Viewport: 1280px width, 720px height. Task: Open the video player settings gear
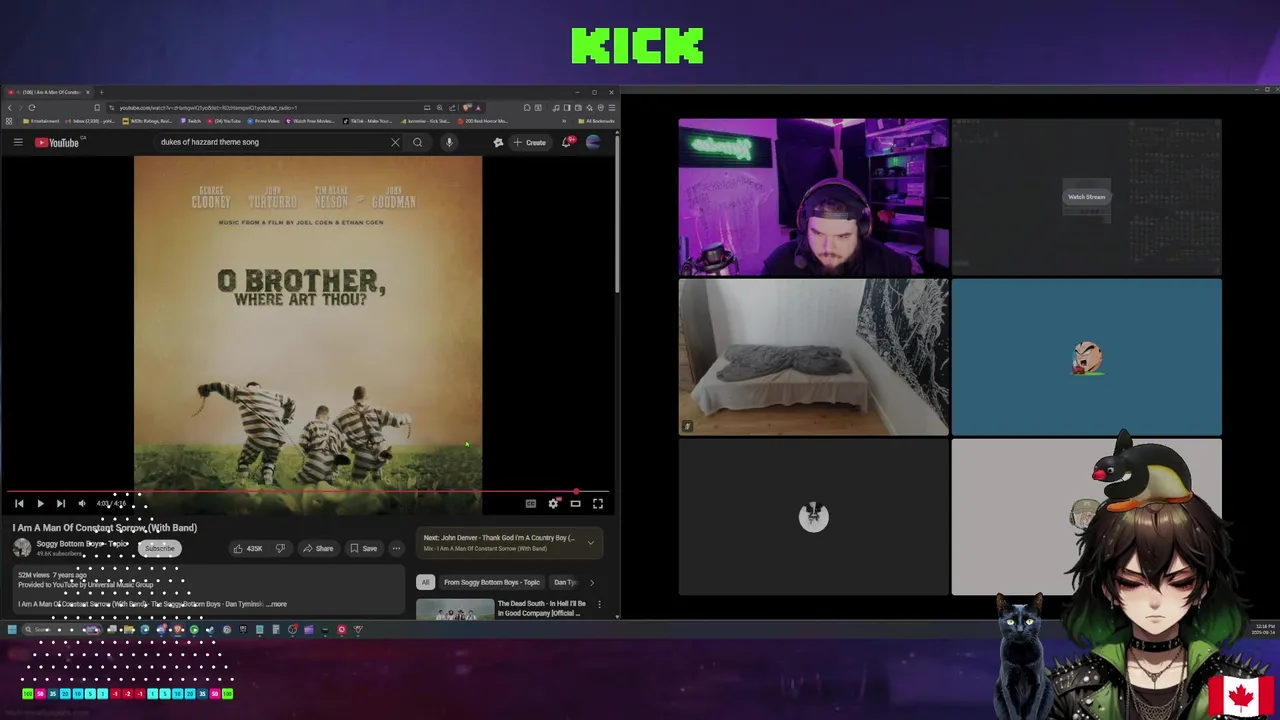point(553,504)
